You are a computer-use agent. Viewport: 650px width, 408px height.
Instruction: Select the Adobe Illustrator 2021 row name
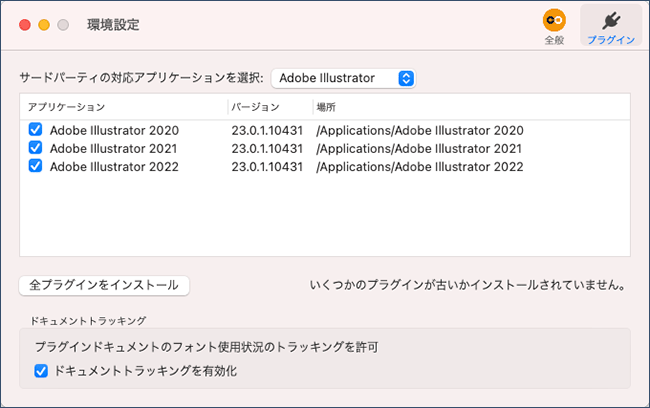pyautogui.click(x=114, y=148)
